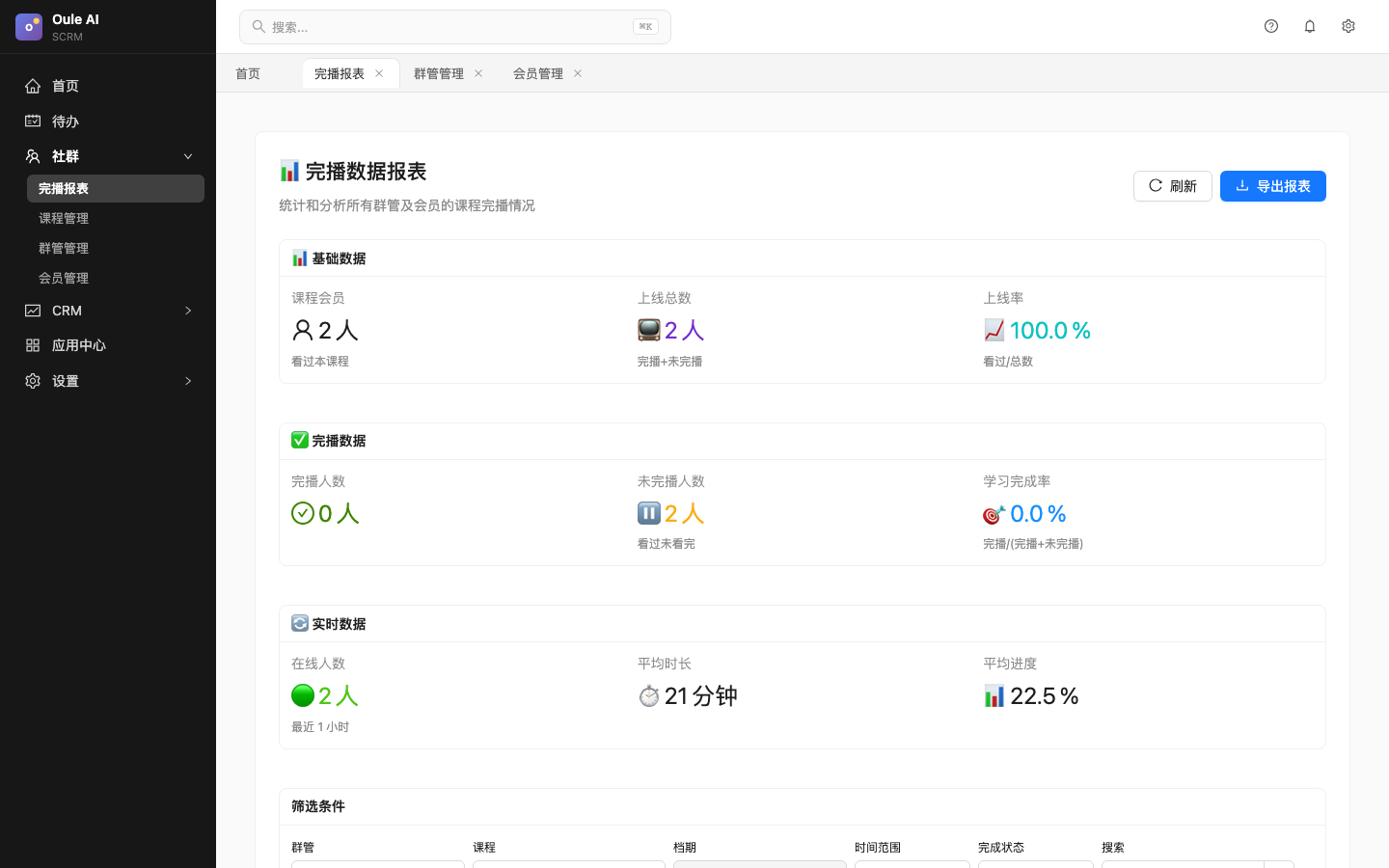The height and width of the screenshot is (868, 1389).
Task: Open 首页 in the sidebar
Action: pyautogui.click(x=108, y=86)
